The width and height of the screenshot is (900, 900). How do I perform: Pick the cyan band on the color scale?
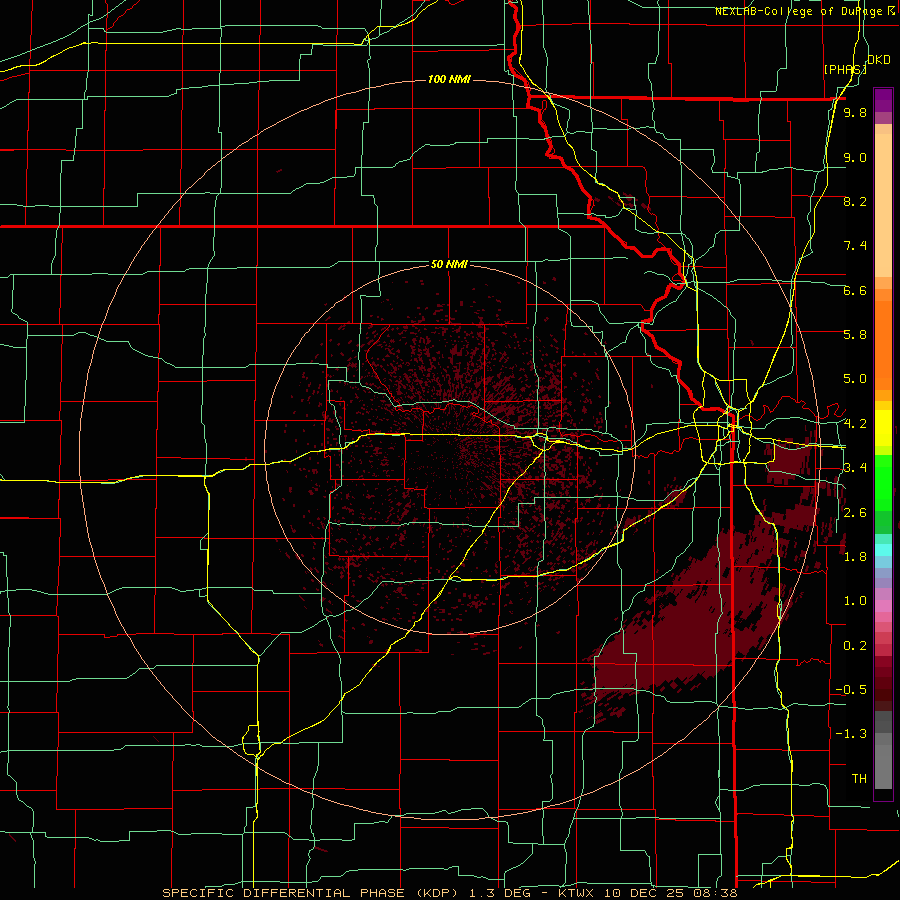point(883,549)
